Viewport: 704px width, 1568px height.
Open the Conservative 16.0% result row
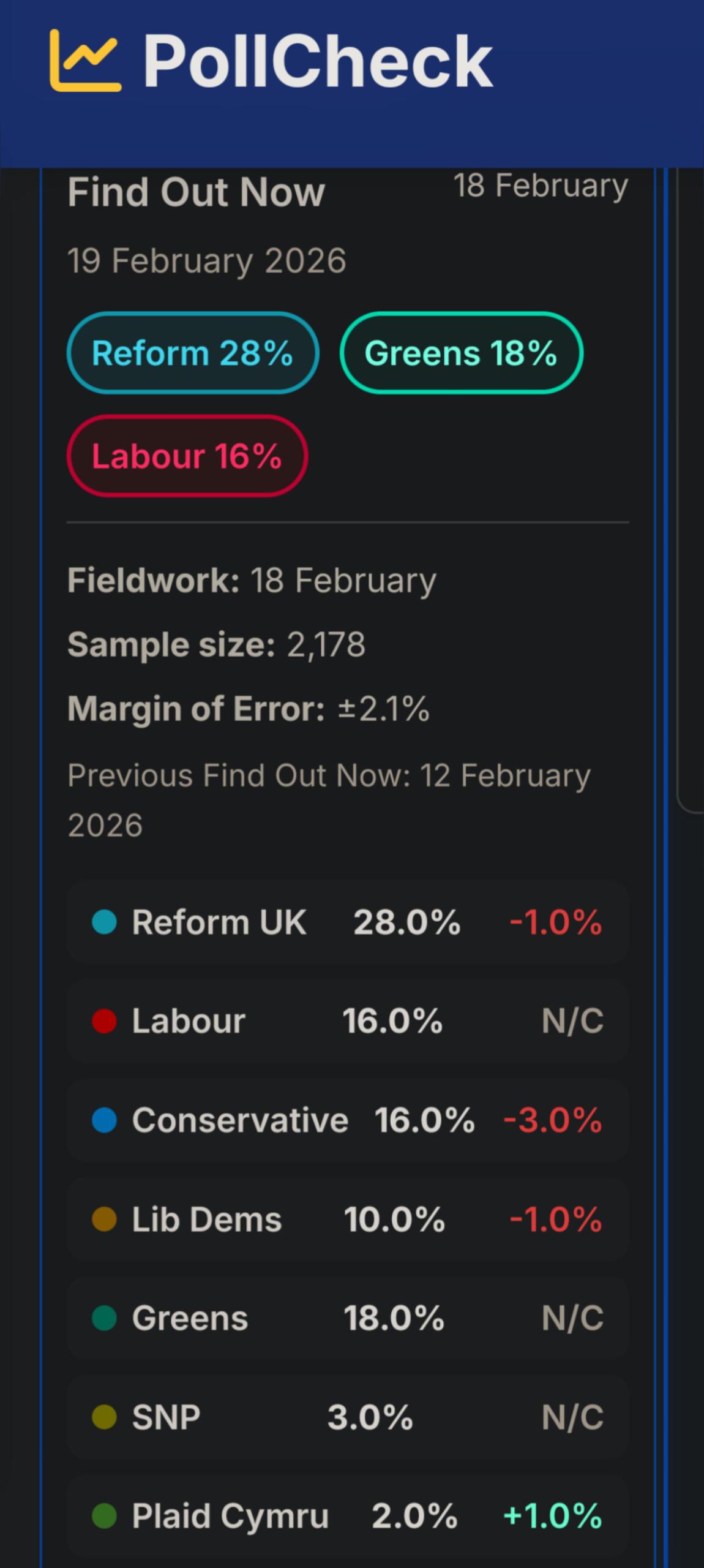348,1120
